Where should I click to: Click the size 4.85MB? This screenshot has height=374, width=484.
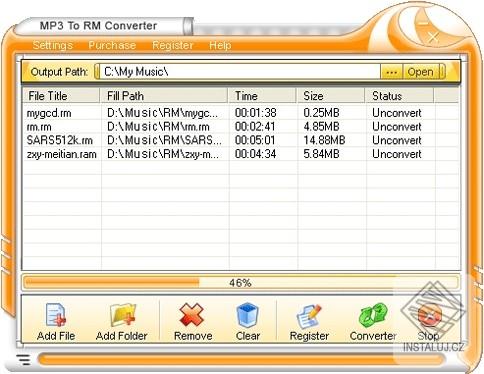point(321,127)
